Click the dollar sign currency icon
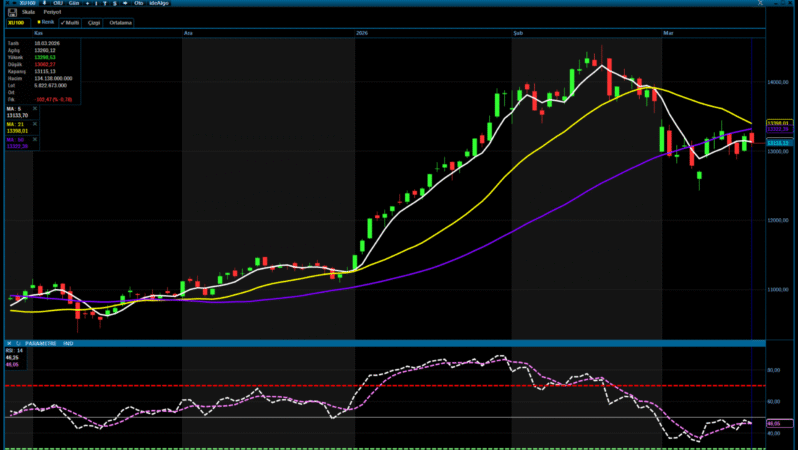This screenshot has height=450, width=798. (x=114, y=3)
